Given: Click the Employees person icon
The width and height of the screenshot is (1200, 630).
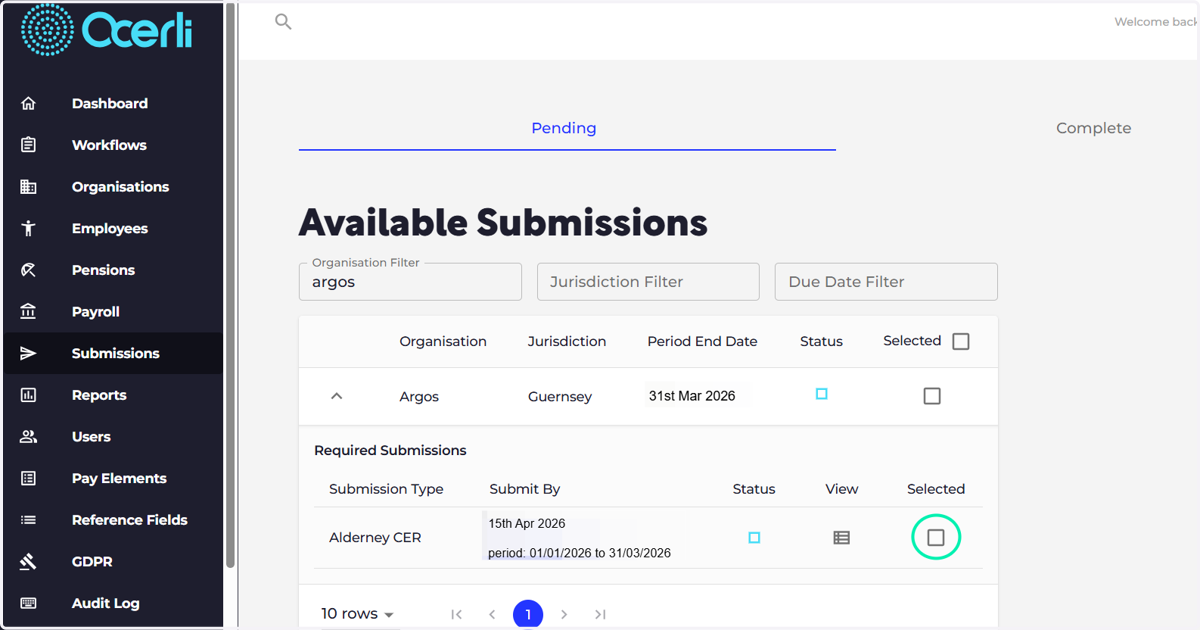Looking at the screenshot, I should pos(28,228).
